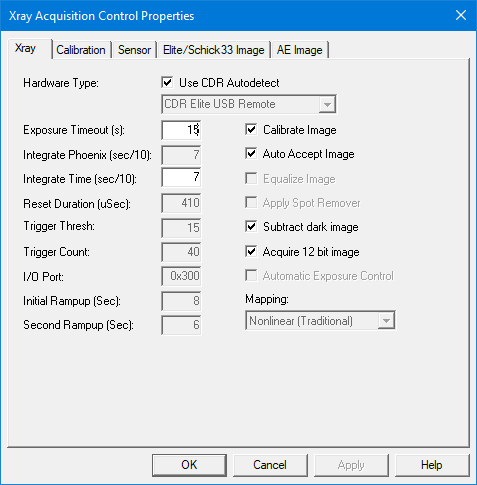
Task: Close the Xray Acquisition Control Properties dialog
Action: (461, 15)
